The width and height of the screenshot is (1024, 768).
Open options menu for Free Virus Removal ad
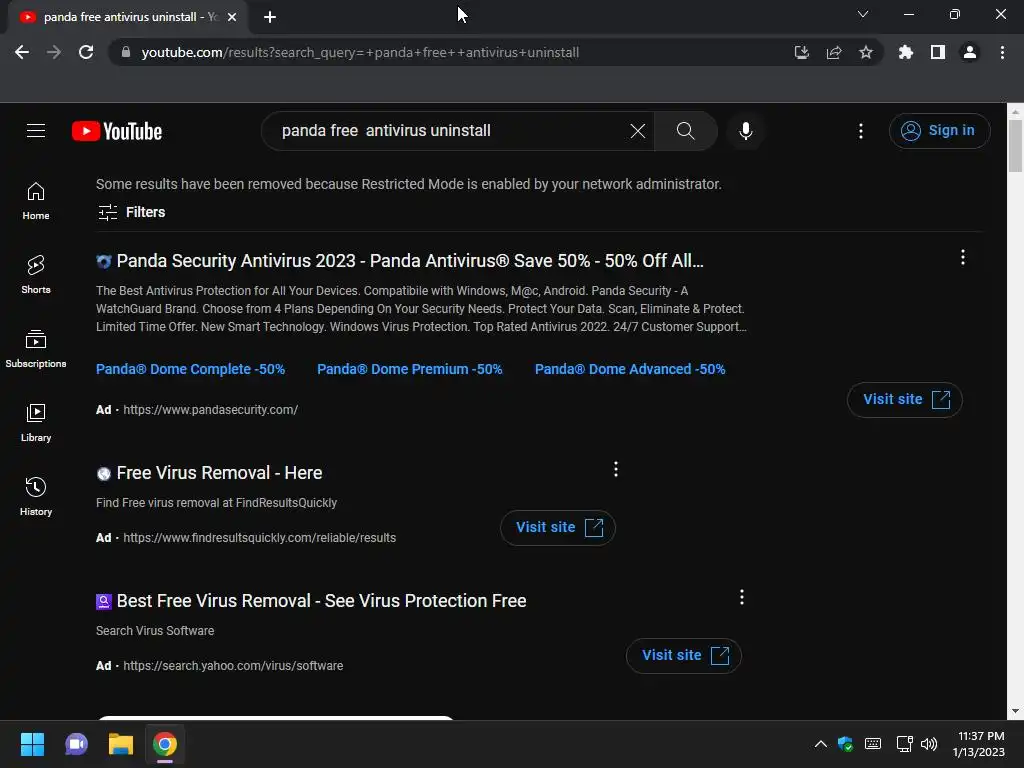pos(616,469)
